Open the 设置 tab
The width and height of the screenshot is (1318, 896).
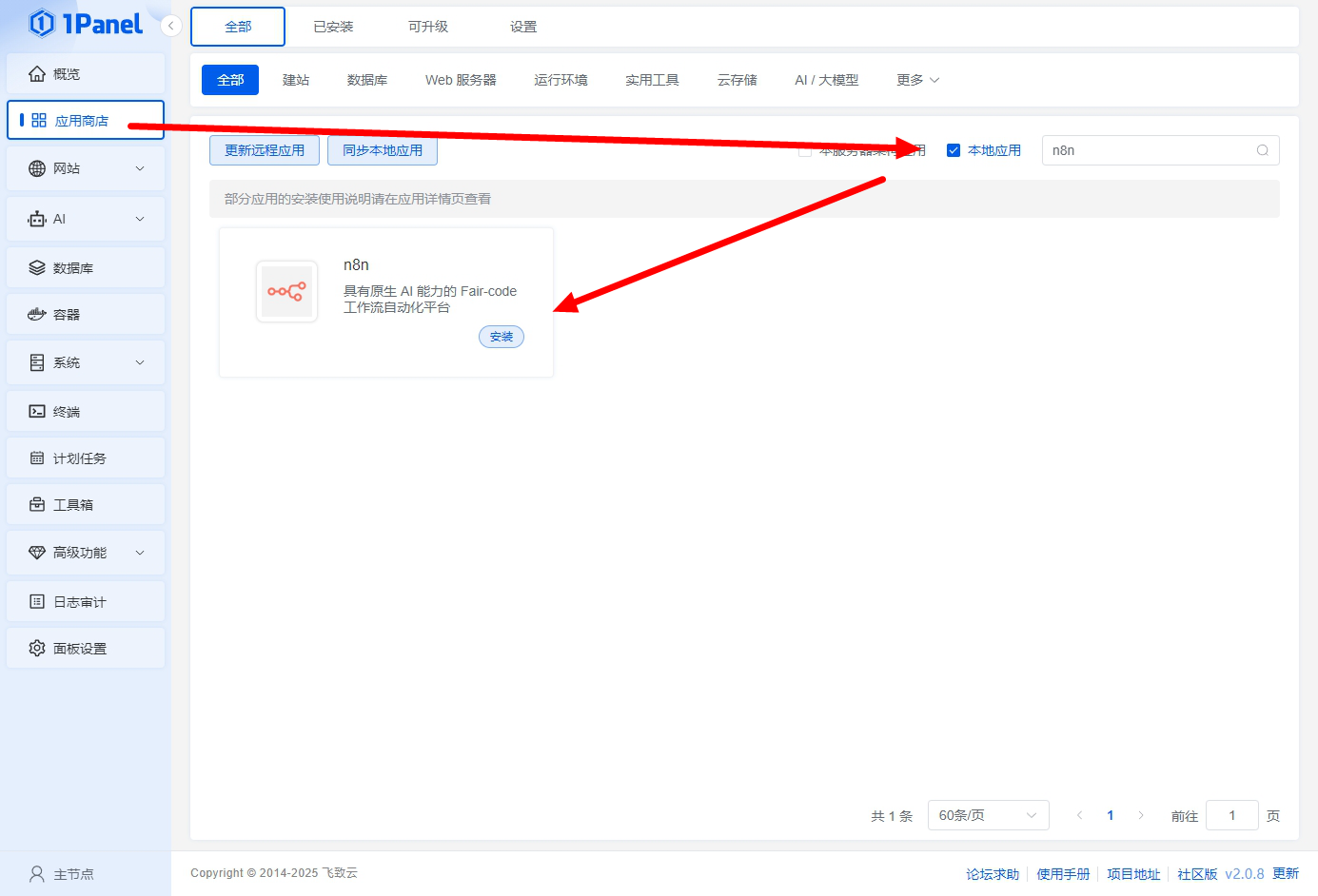[x=523, y=27]
